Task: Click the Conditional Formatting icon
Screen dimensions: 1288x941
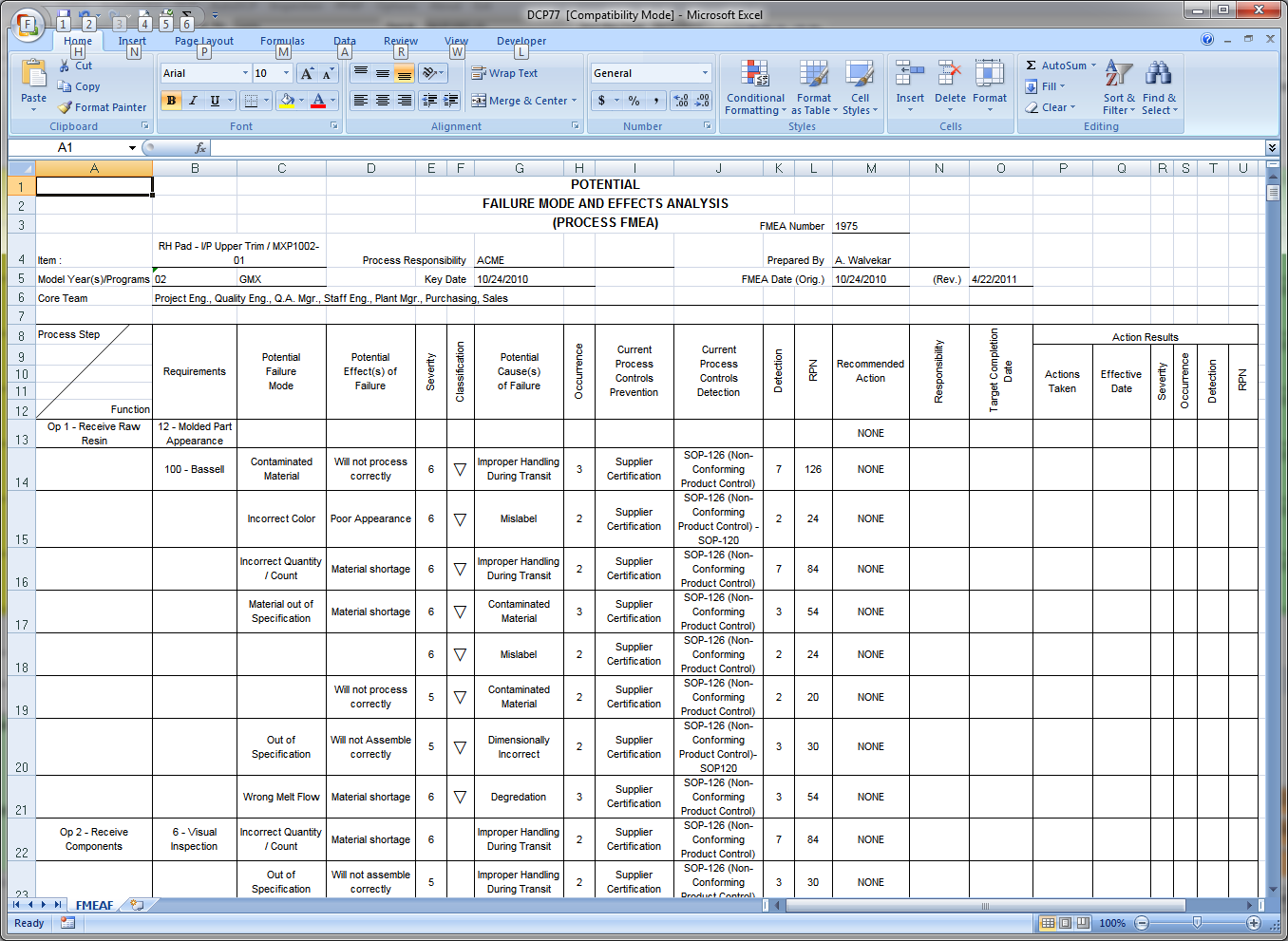Action: point(755,75)
